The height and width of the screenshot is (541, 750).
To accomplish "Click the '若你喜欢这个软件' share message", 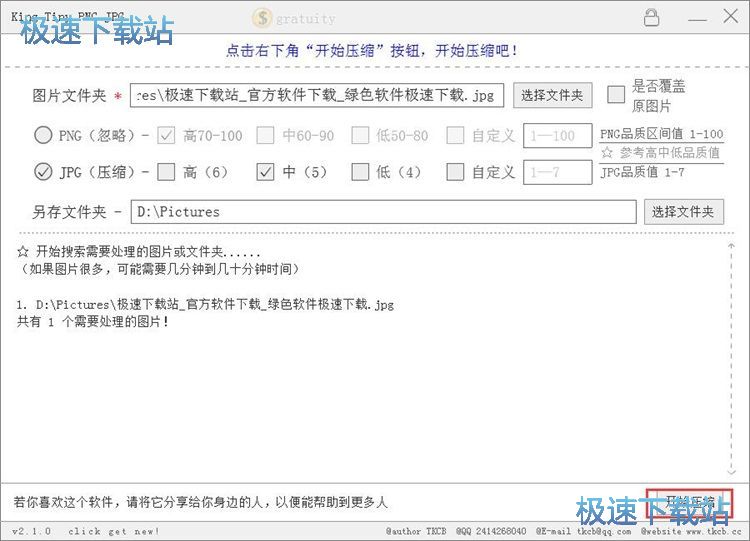I will [x=200, y=502].
